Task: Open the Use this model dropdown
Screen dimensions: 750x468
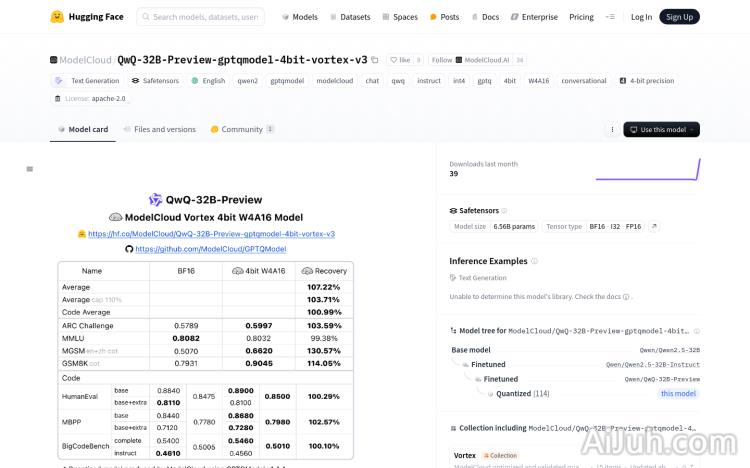Action: pos(661,130)
